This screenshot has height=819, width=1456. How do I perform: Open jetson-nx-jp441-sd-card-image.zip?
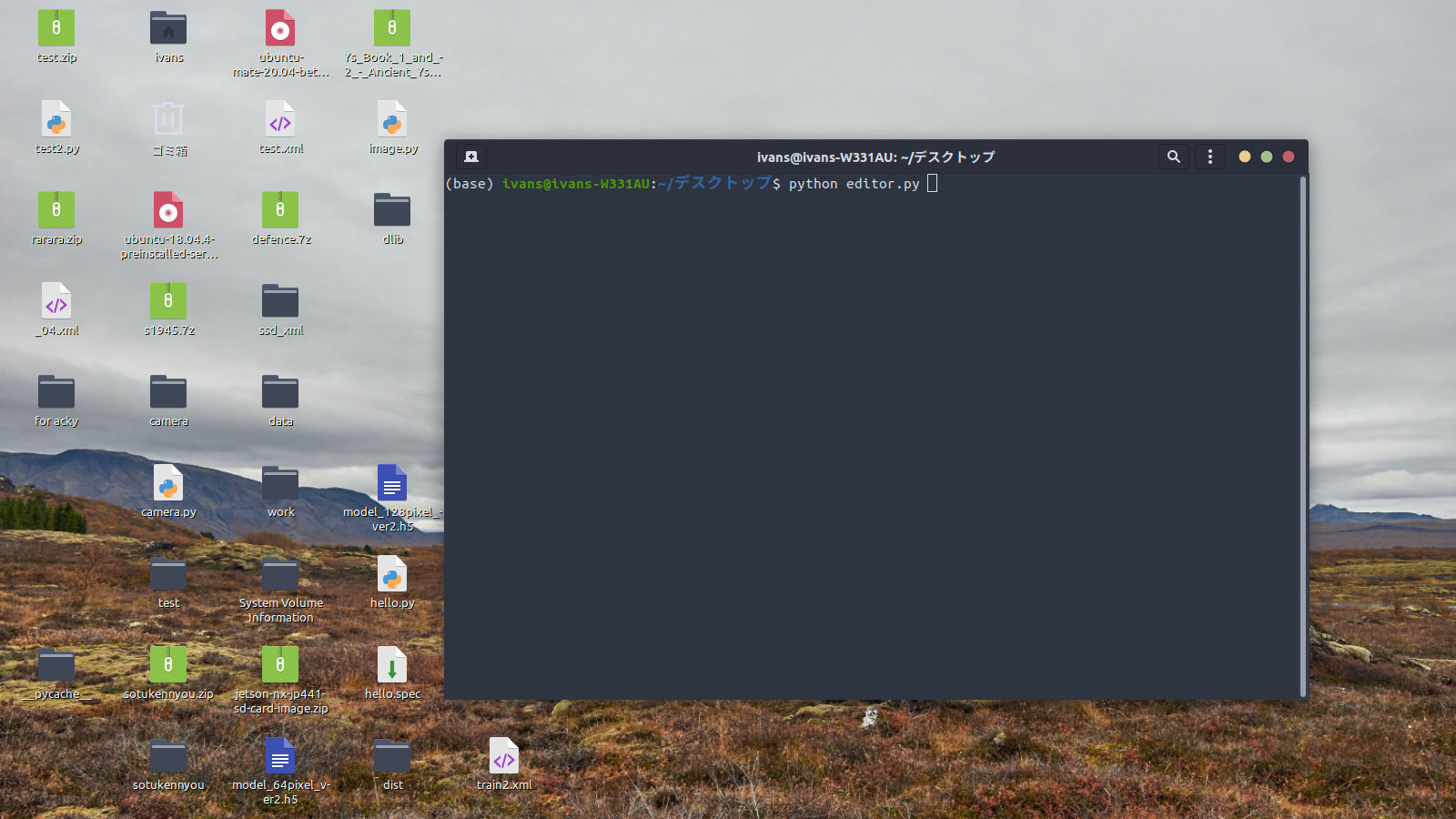pyautogui.click(x=279, y=664)
